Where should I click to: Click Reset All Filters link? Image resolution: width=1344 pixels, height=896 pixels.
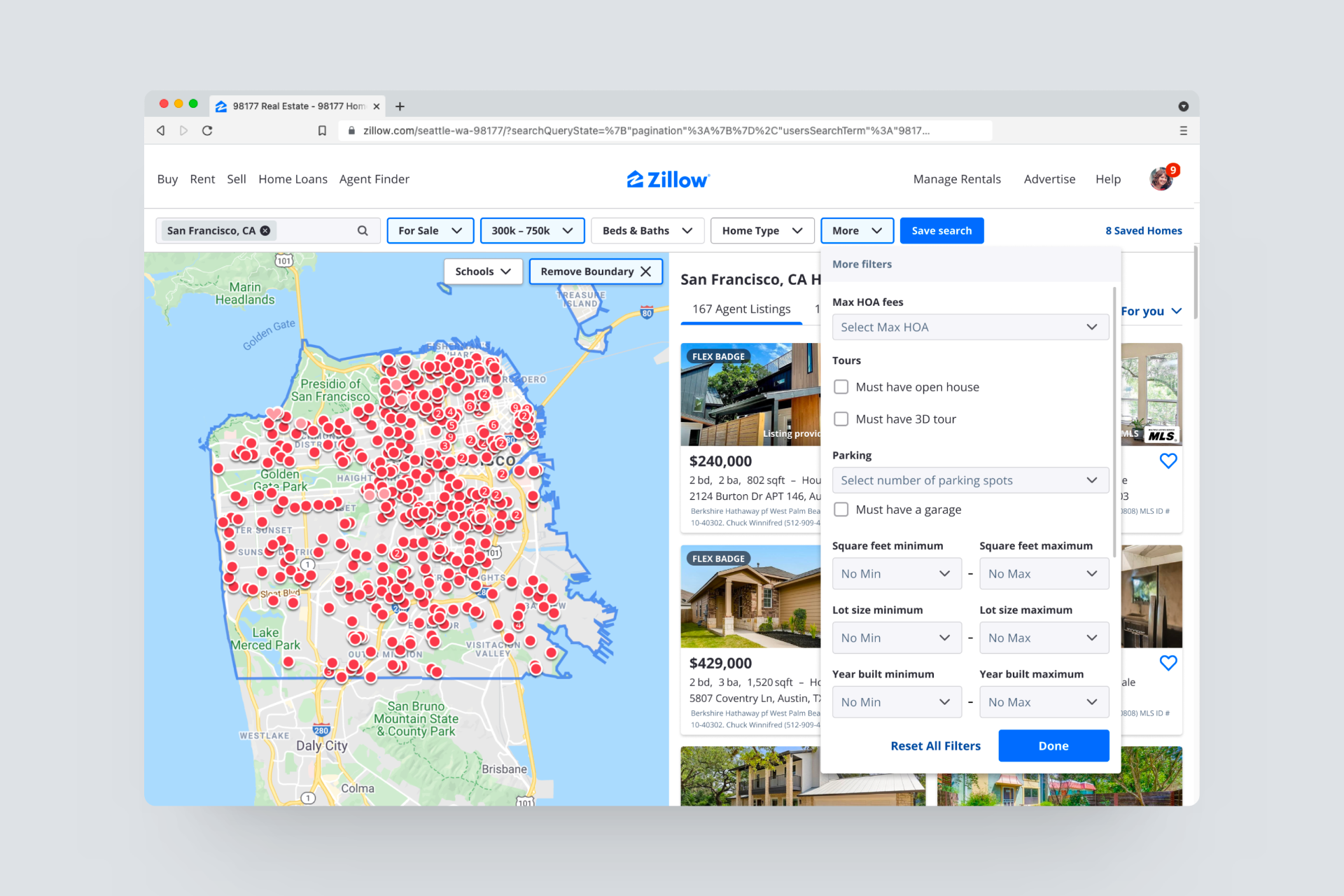click(x=935, y=746)
